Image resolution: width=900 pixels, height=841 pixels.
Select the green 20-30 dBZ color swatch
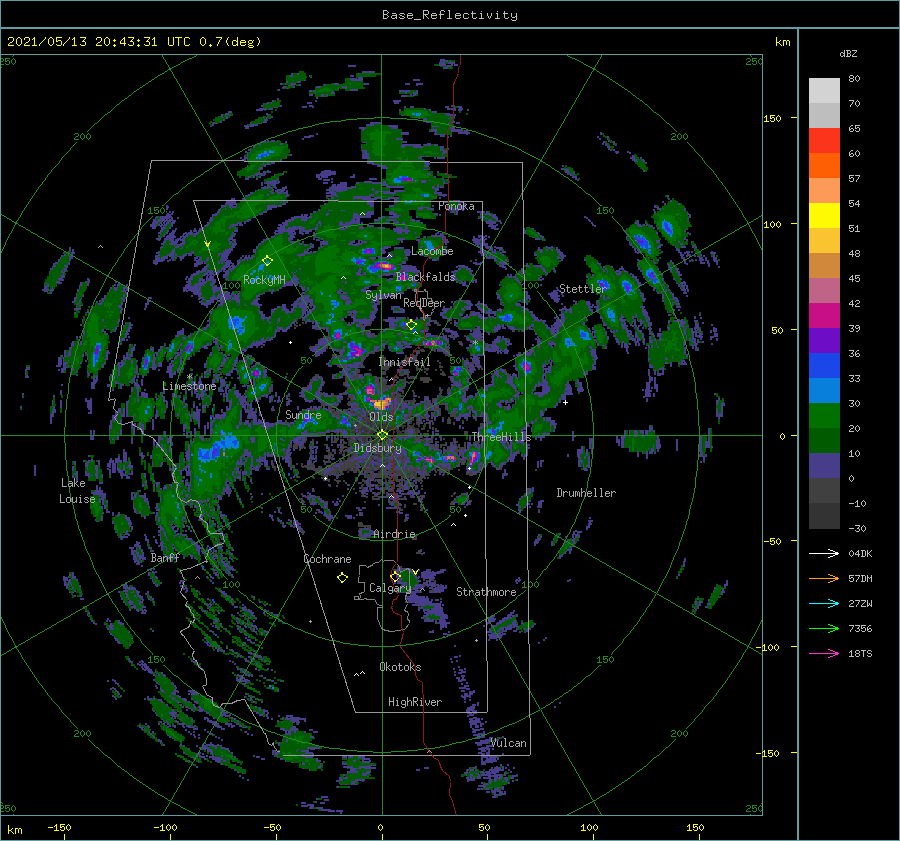click(824, 416)
